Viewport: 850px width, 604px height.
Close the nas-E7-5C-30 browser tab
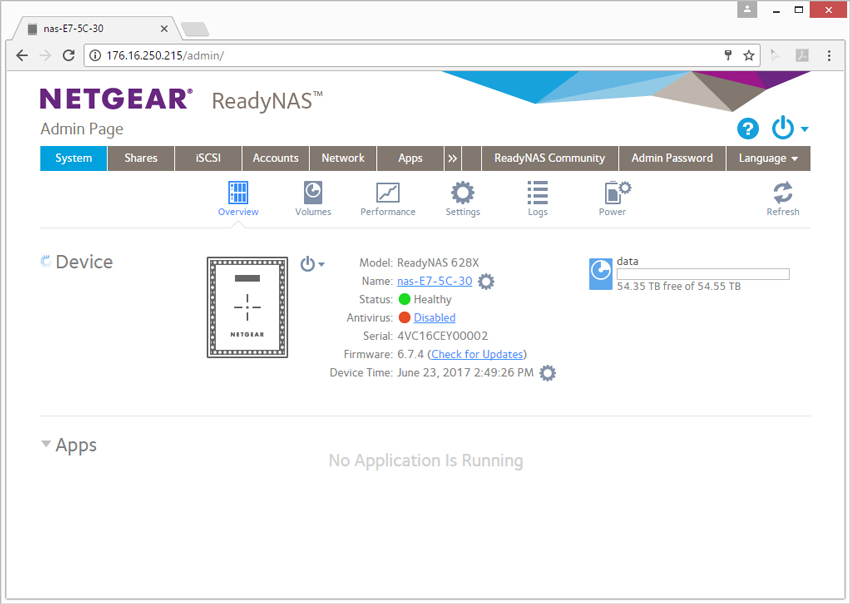tap(164, 29)
